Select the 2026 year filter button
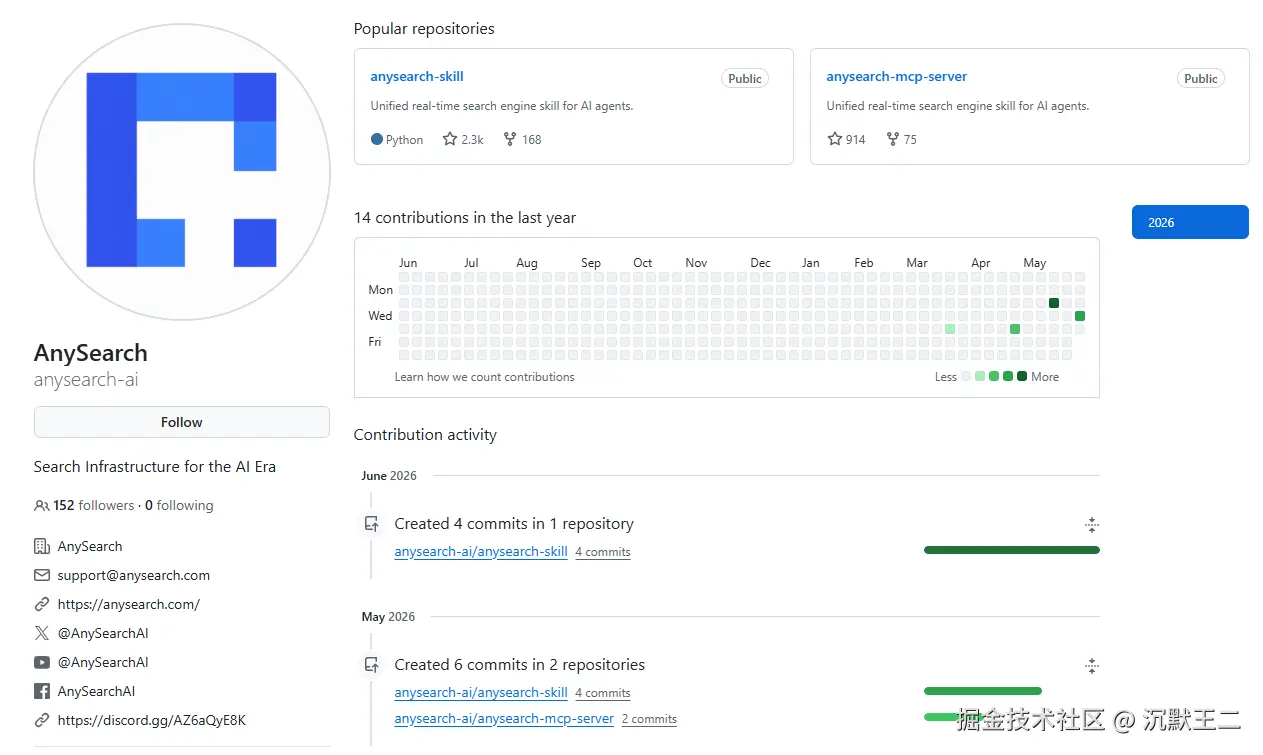Screen dimensions: 1263x755 tap(1190, 222)
